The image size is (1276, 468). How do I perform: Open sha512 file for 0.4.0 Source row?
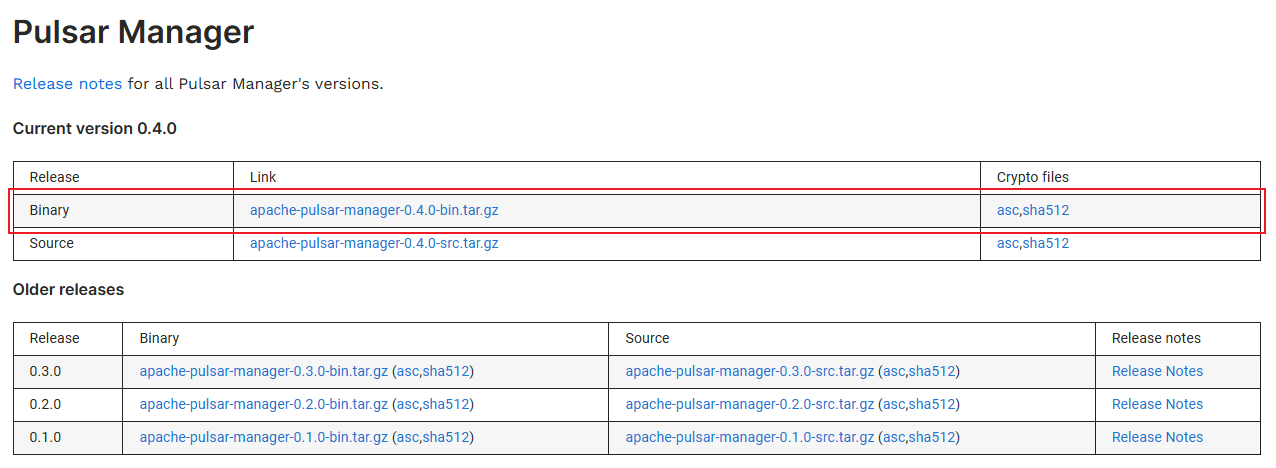1046,243
